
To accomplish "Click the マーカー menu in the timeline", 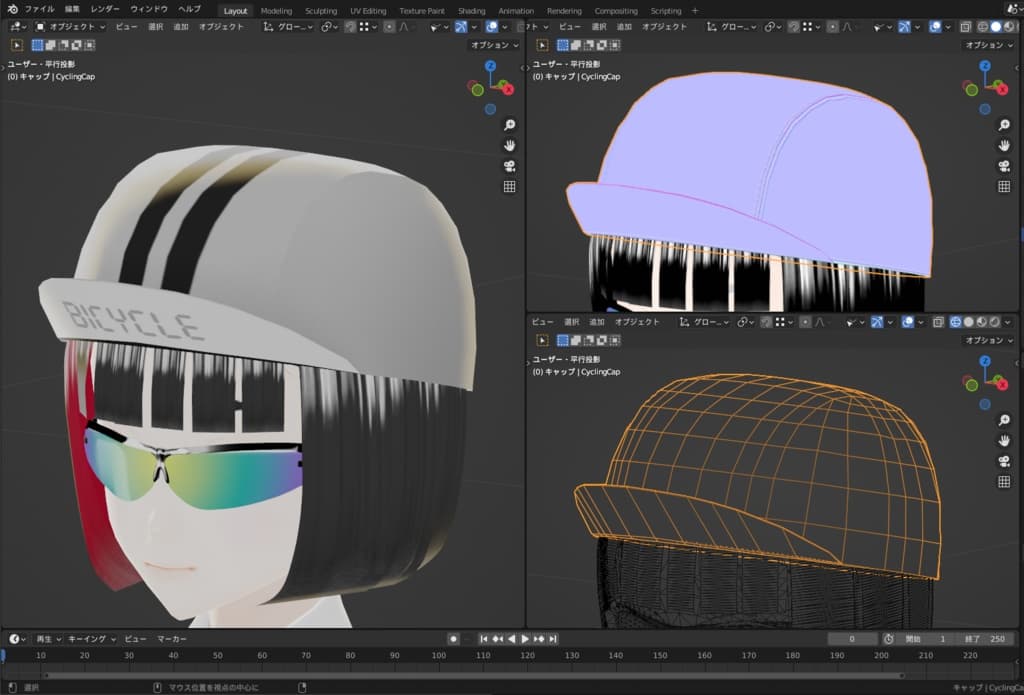I will coord(172,638).
